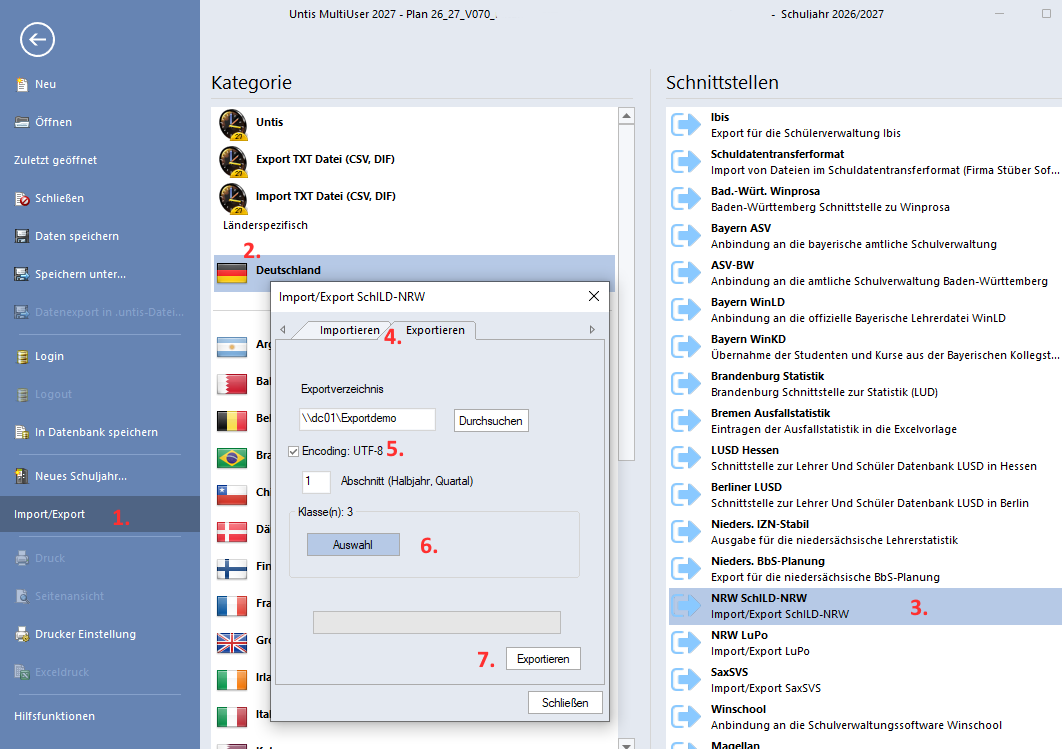Select NRW SchILD-NRW interface entry

tap(865, 606)
